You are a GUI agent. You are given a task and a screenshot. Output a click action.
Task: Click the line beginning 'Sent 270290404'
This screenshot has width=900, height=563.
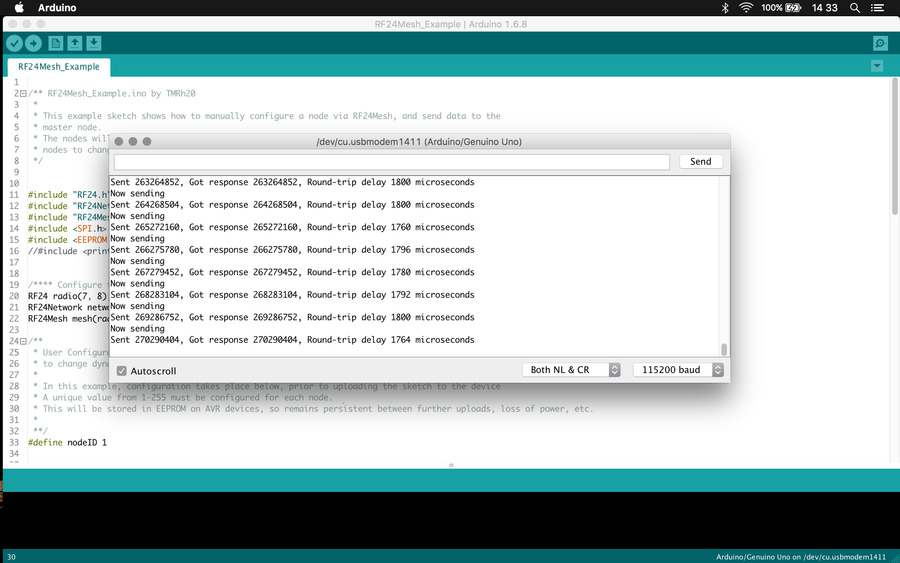(x=292, y=340)
